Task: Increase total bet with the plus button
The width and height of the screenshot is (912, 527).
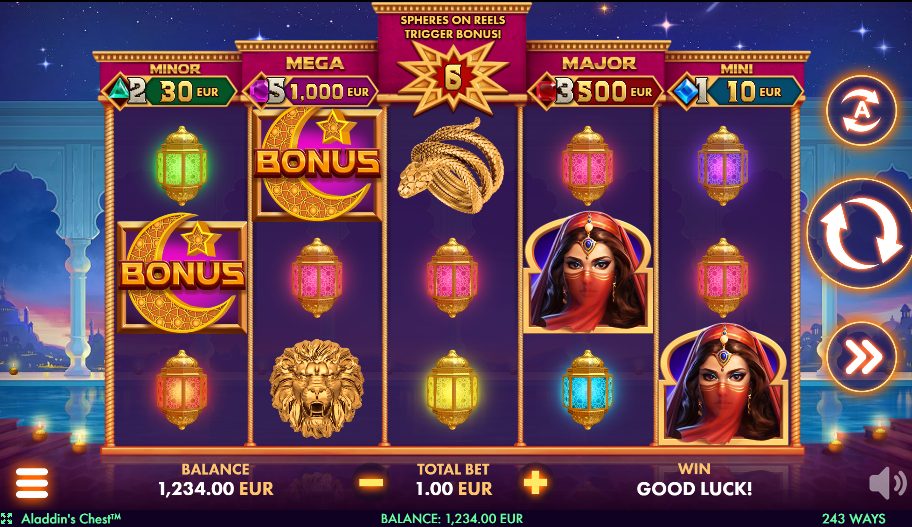Action: pos(535,482)
